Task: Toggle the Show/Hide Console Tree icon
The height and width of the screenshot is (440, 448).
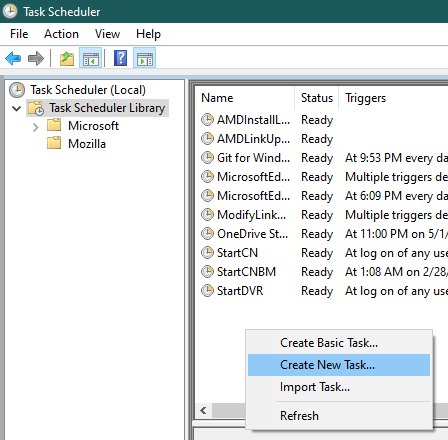Action: pyautogui.click(x=90, y=59)
